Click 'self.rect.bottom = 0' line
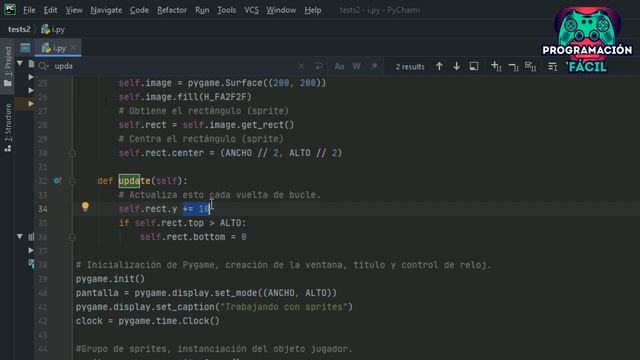 pos(193,237)
